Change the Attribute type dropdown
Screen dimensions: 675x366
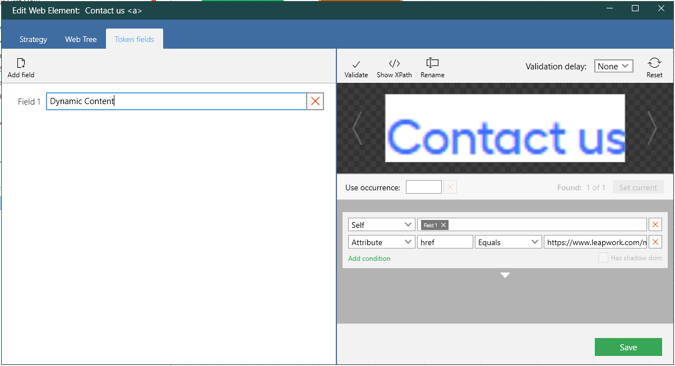click(381, 242)
